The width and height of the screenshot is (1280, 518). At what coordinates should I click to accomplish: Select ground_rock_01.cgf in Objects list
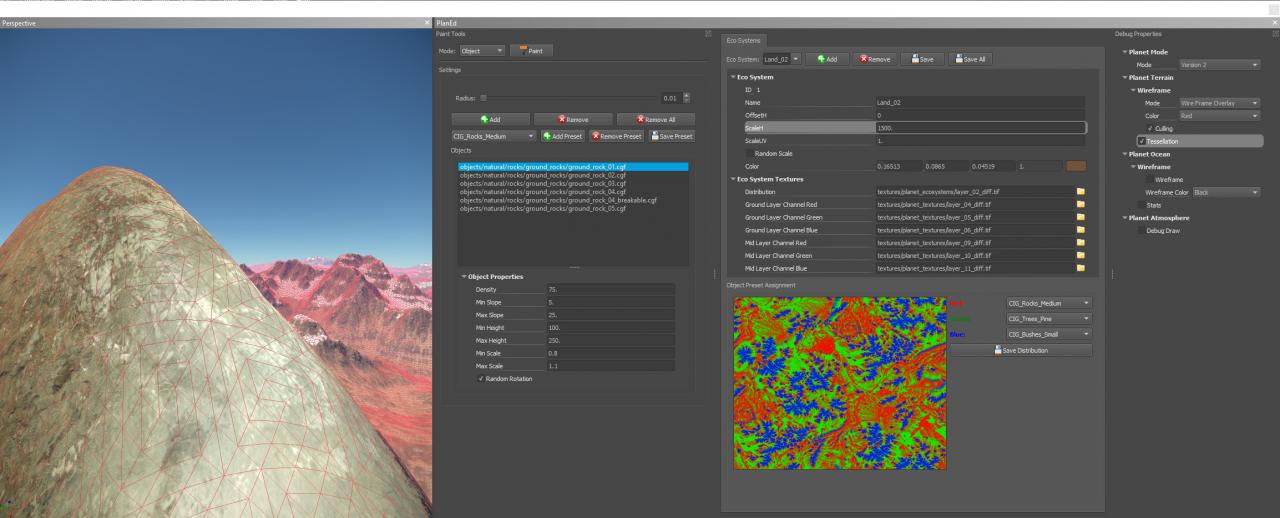coord(573,166)
